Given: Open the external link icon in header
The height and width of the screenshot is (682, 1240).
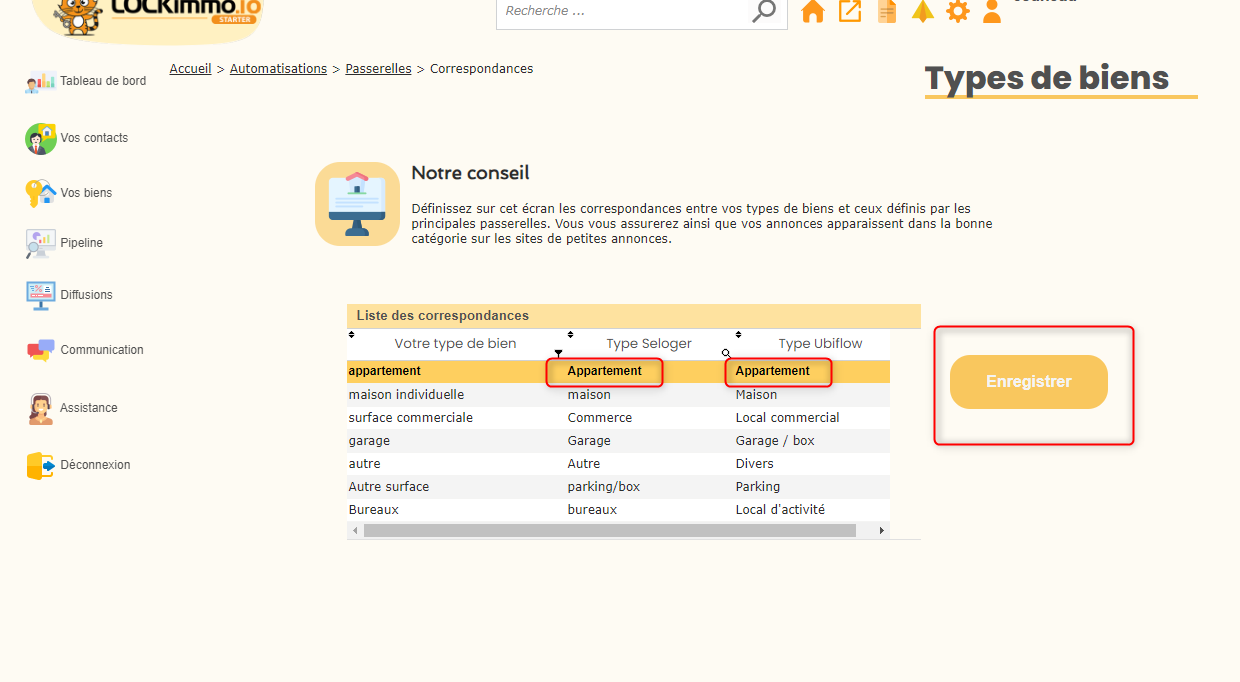Looking at the screenshot, I should click(850, 11).
